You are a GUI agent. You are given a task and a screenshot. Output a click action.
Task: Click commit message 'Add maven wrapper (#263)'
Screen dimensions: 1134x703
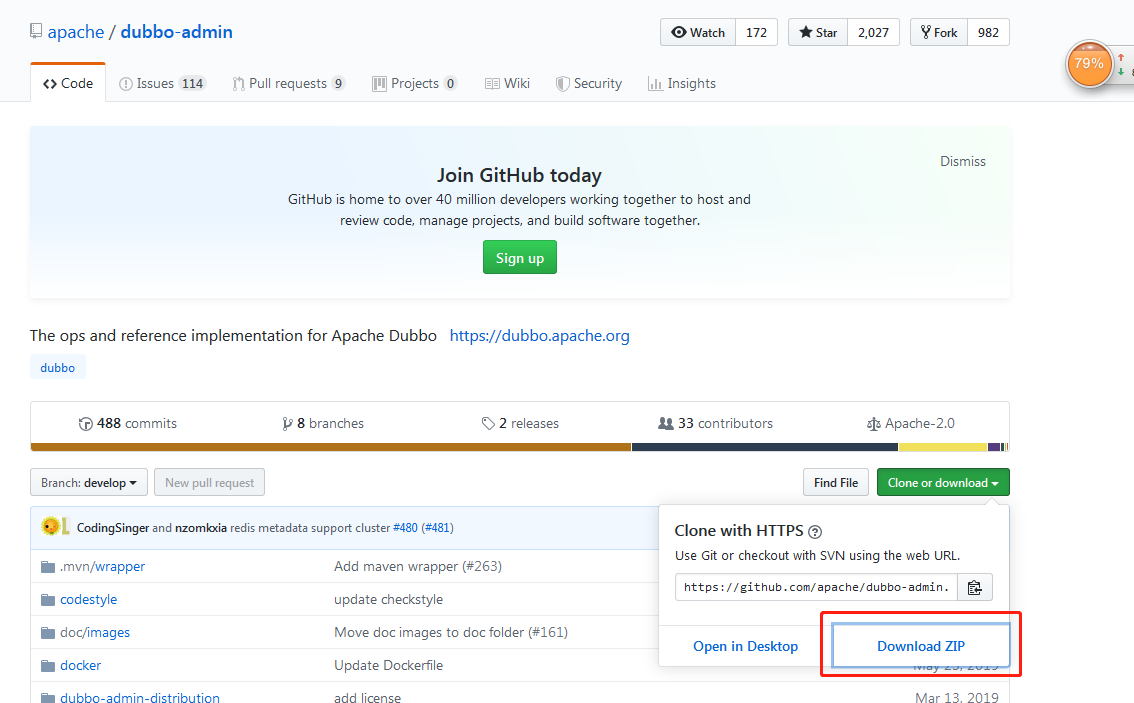(x=418, y=566)
